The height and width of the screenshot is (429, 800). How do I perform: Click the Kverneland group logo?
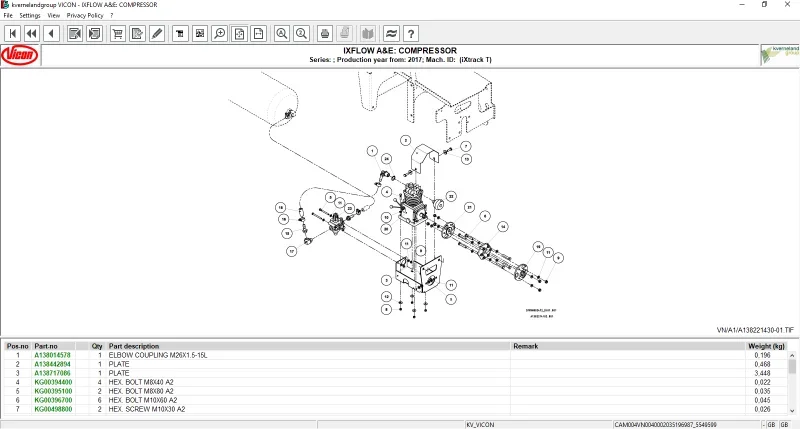[780, 55]
